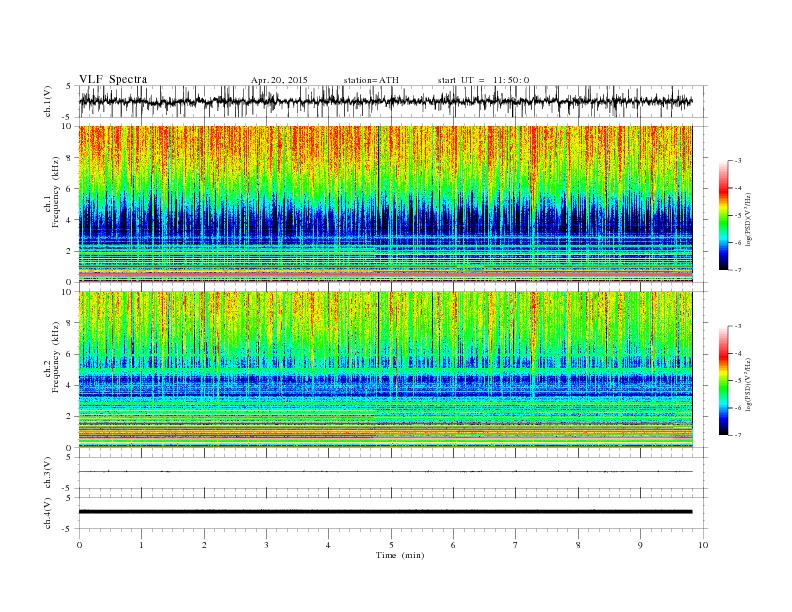The width and height of the screenshot is (792, 612).
Task: Click the '0' tick on the time axis
Action: tap(79, 545)
